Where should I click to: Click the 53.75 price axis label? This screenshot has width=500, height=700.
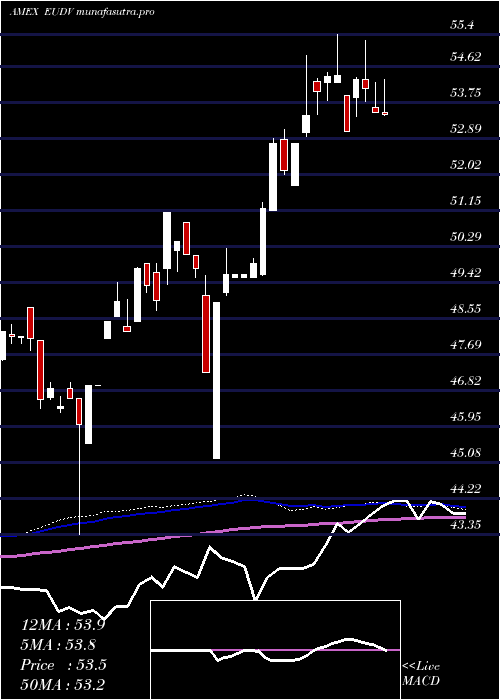click(466, 93)
